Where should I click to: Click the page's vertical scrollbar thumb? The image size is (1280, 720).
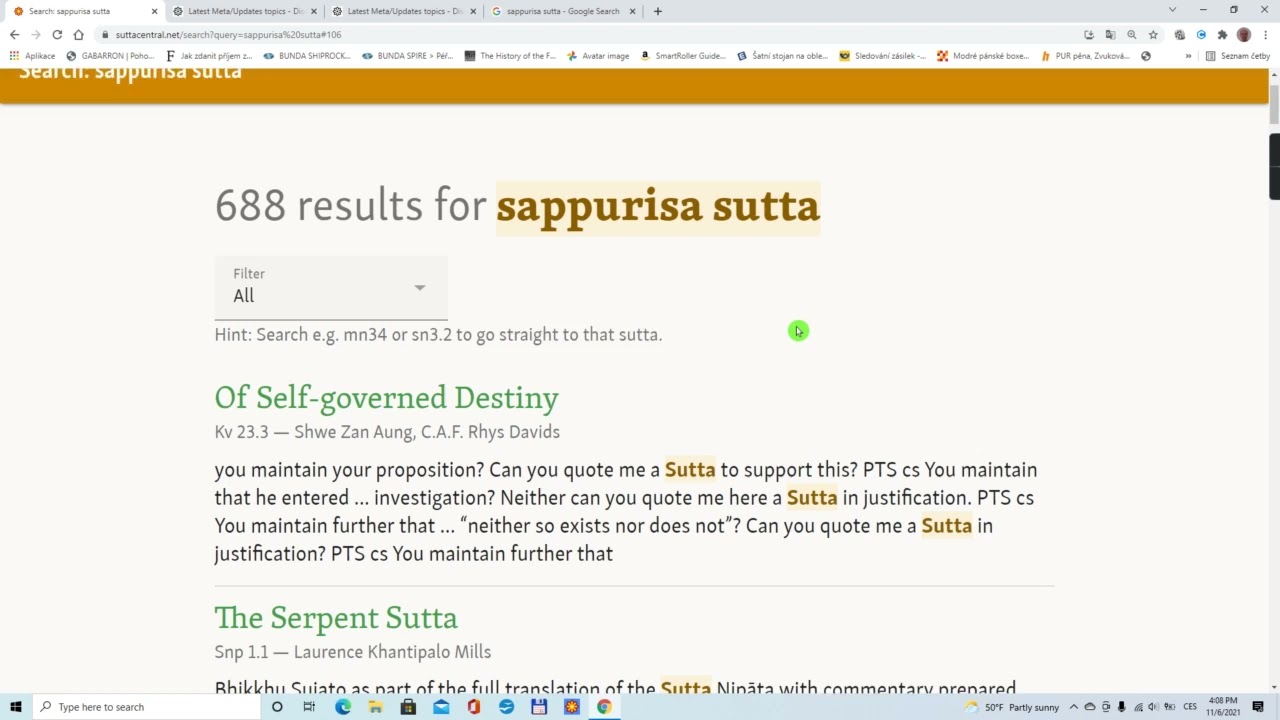tap(1274, 105)
